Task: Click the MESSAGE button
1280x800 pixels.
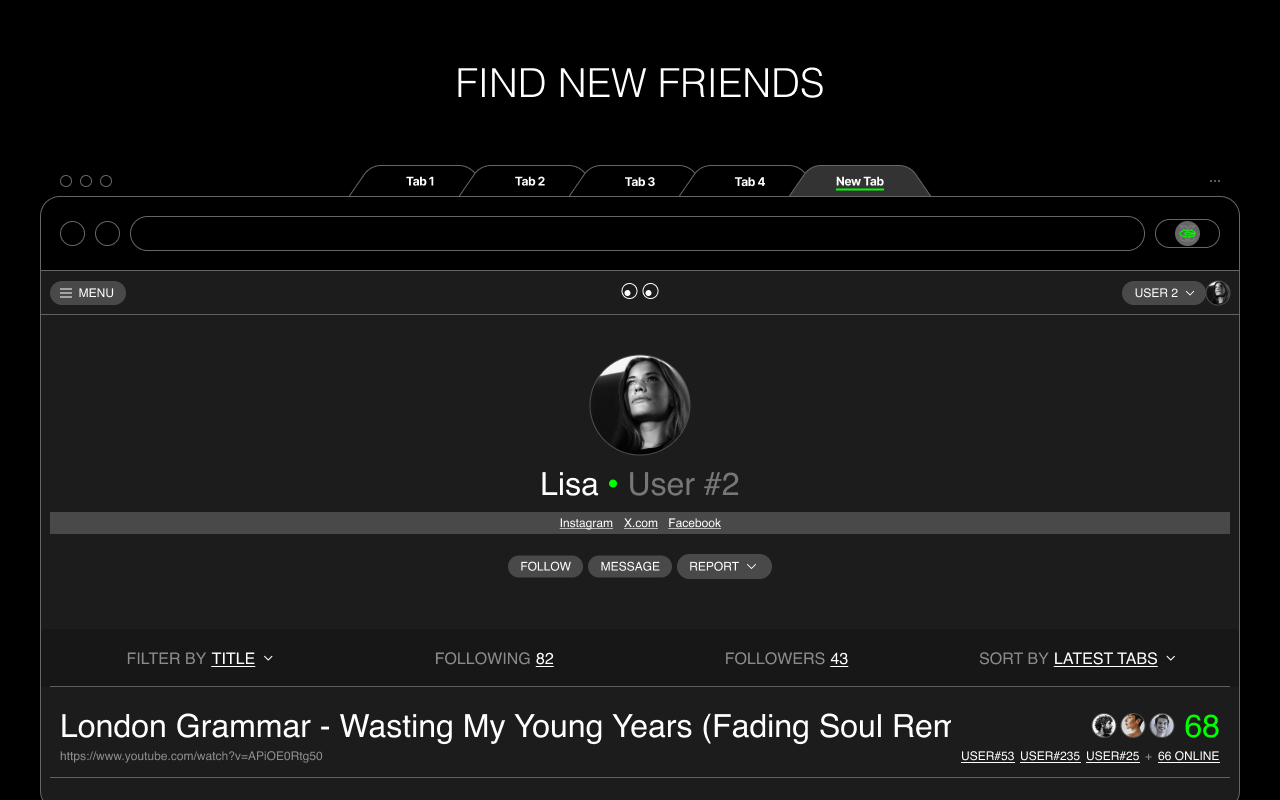Action: point(630,566)
